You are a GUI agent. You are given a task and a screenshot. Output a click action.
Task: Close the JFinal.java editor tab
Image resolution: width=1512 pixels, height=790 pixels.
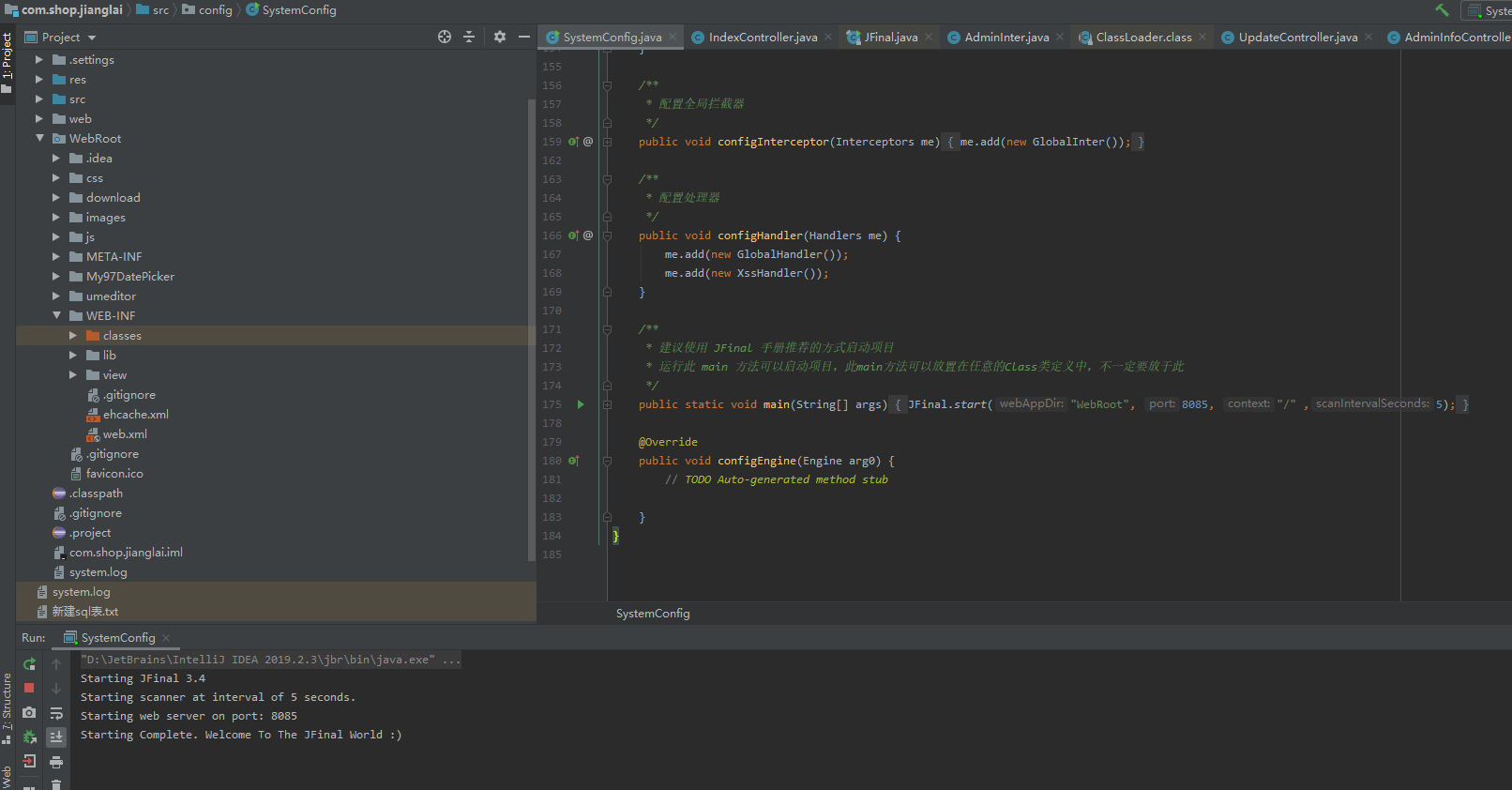pyautogui.click(x=929, y=38)
